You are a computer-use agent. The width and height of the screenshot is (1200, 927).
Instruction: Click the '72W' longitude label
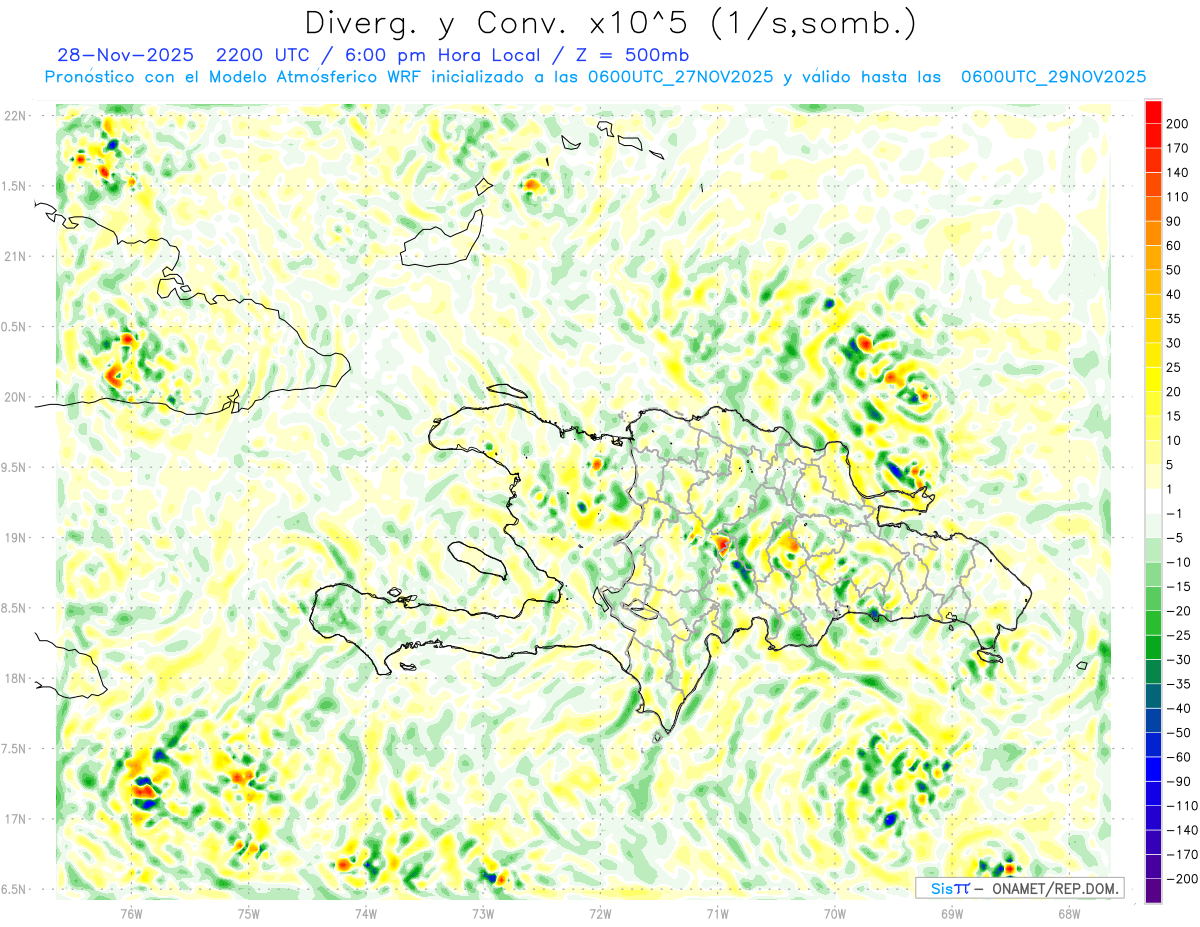point(600,913)
